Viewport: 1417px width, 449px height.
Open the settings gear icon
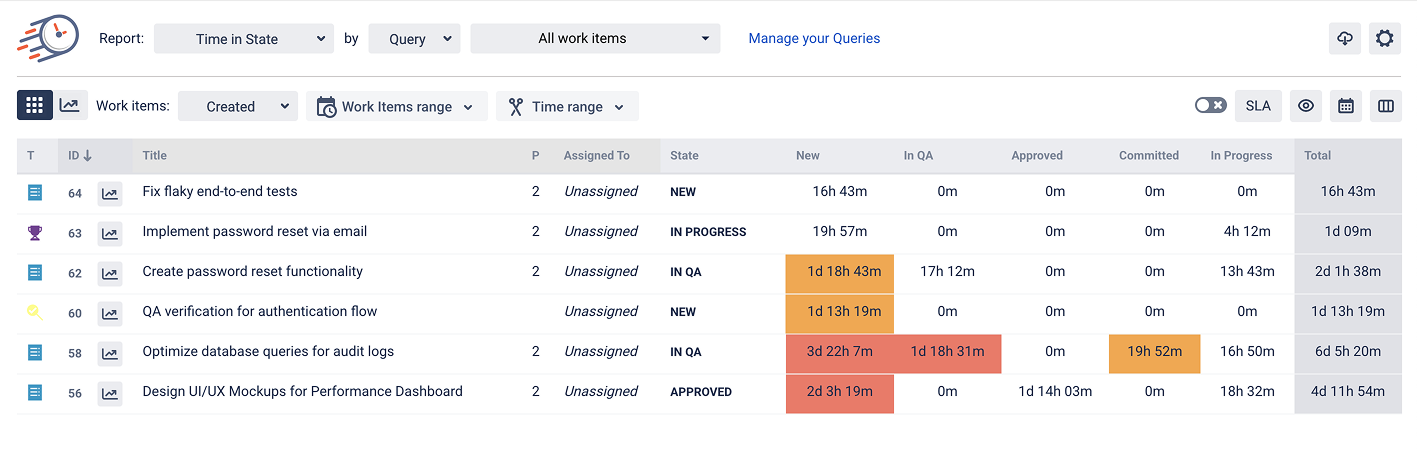click(x=1384, y=39)
